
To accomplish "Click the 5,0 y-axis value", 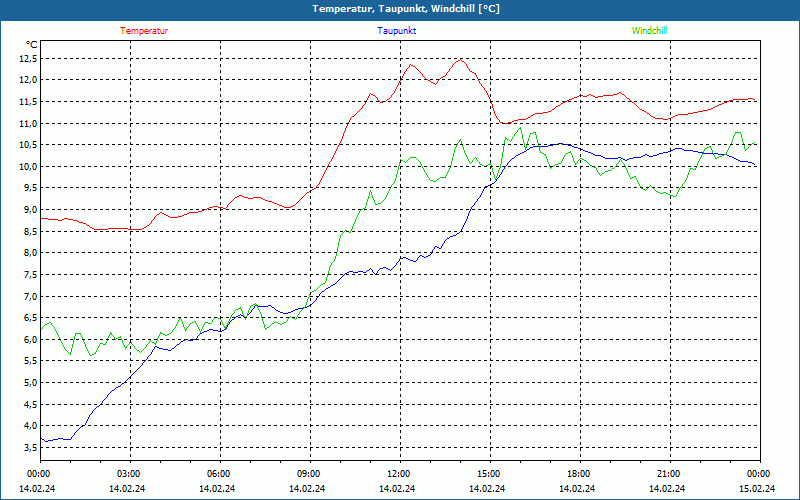I will click(31, 383).
